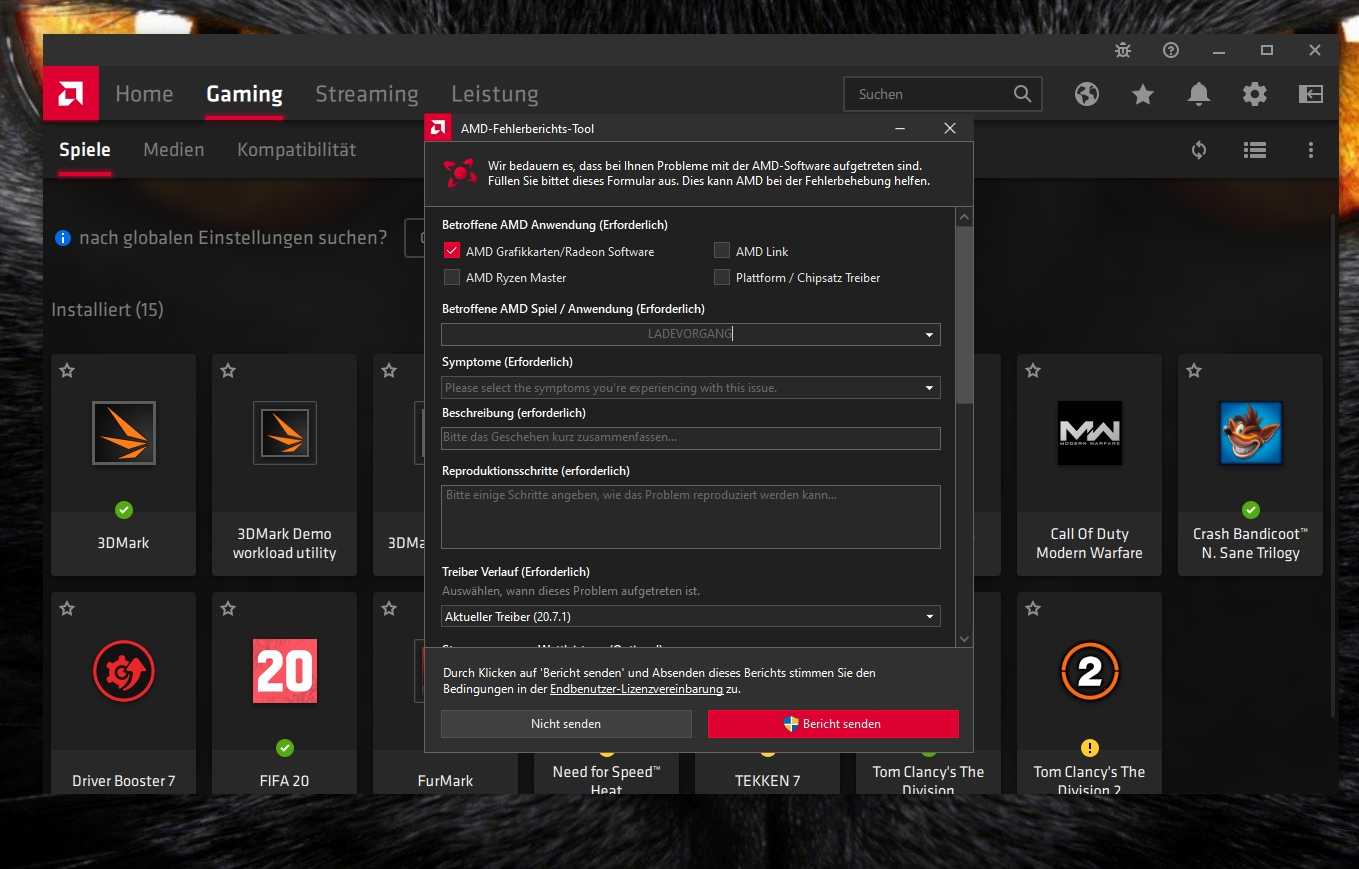Screen dimensions: 1359x869
Task: Click the Beschreibung text field
Action: click(x=691, y=438)
